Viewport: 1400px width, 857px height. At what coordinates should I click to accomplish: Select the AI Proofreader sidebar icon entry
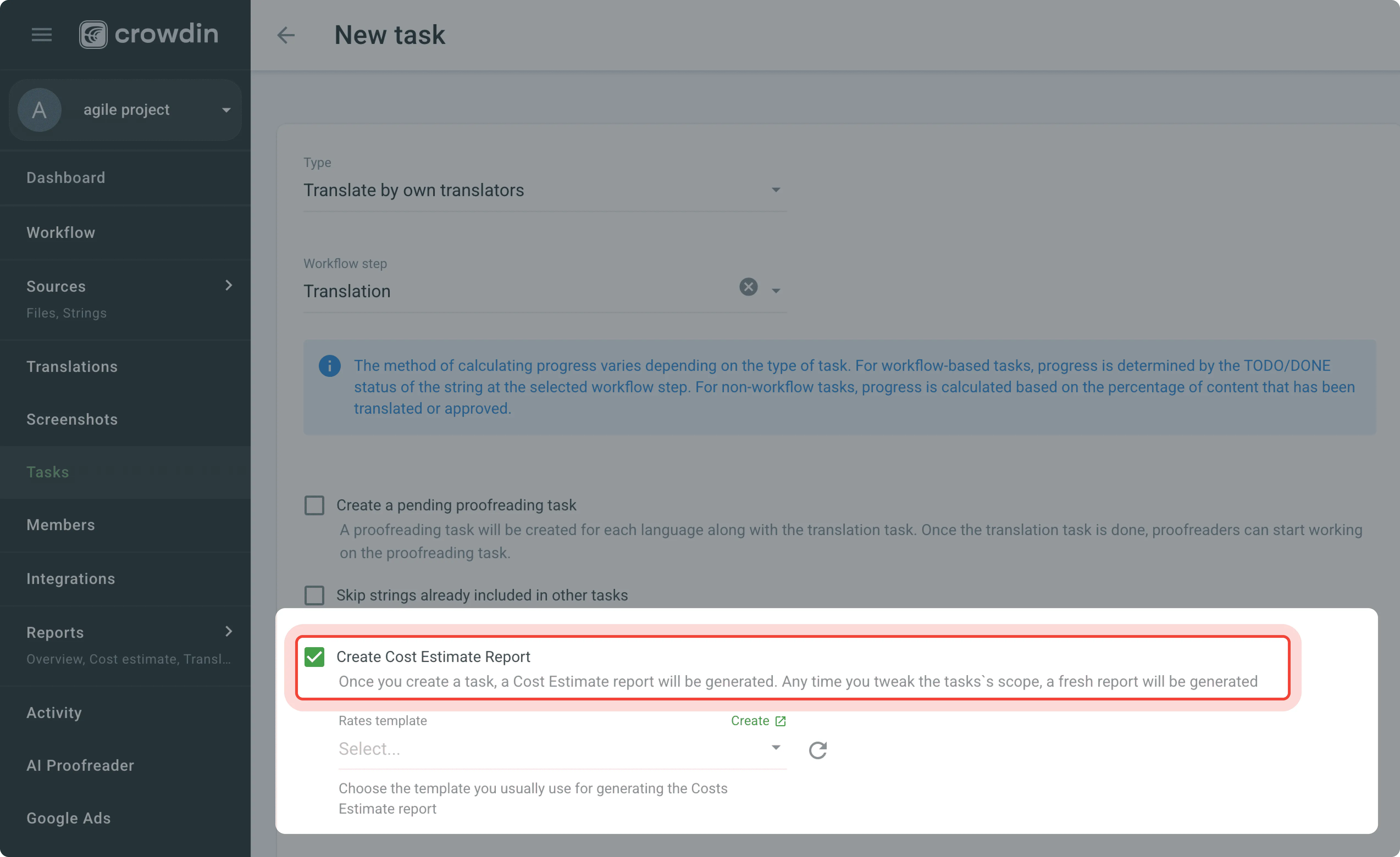point(80,765)
